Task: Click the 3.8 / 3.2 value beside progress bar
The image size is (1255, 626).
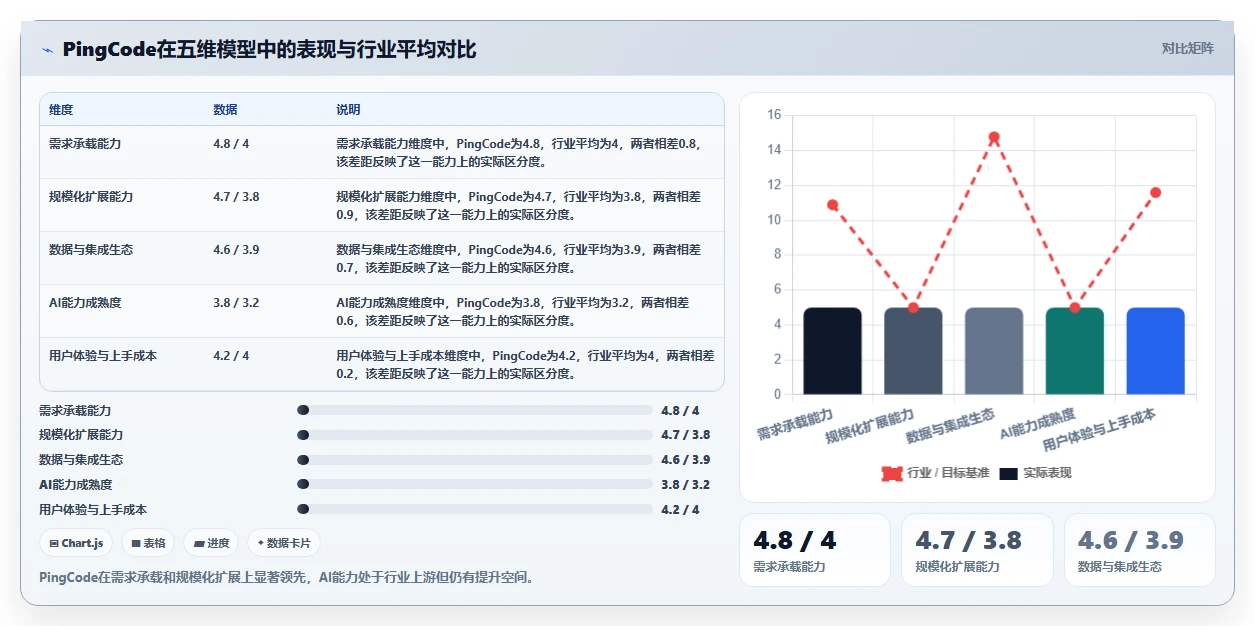Action: 685,485
